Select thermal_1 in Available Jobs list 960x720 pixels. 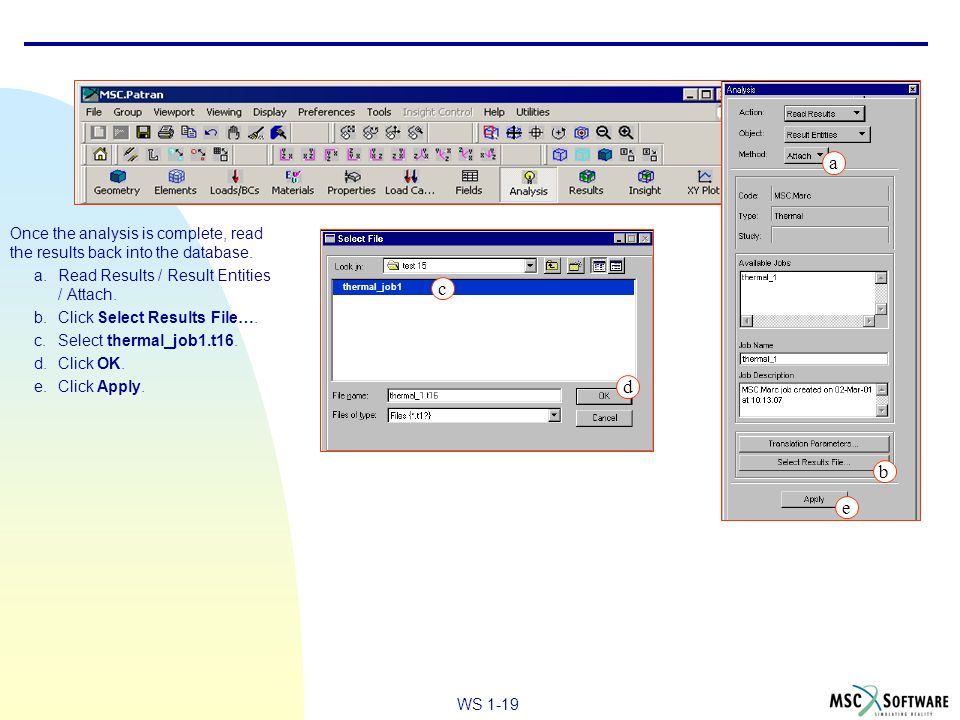pos(759,278)
